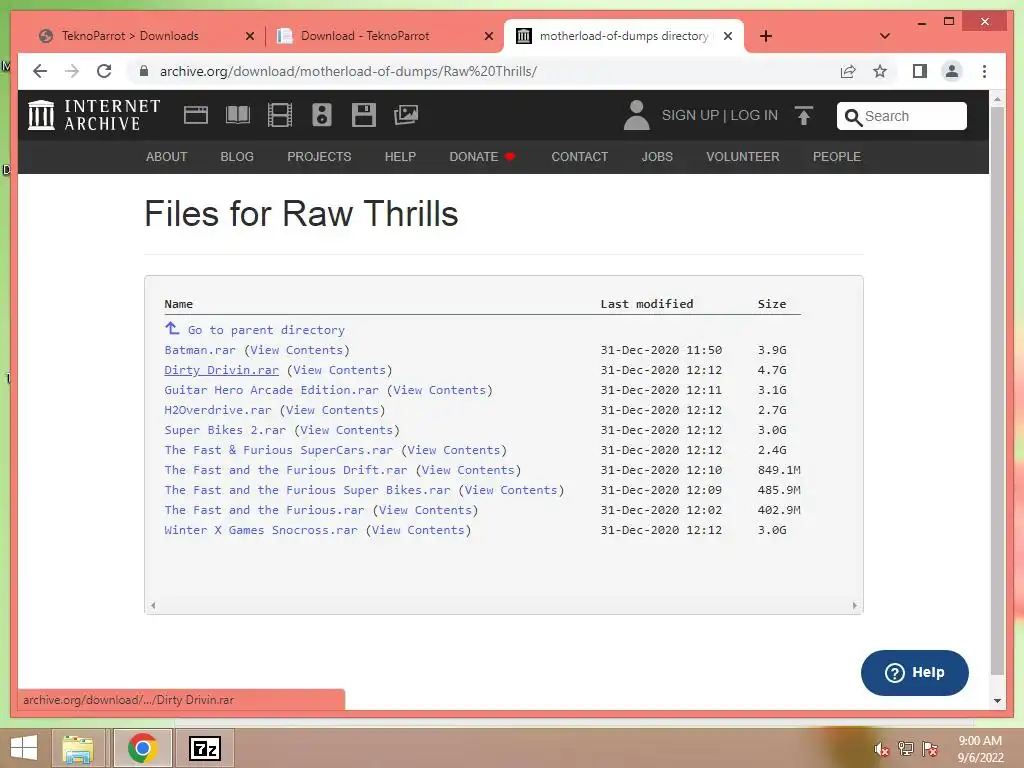
Task: Open the Texts book icon
Action: (238, 115)
